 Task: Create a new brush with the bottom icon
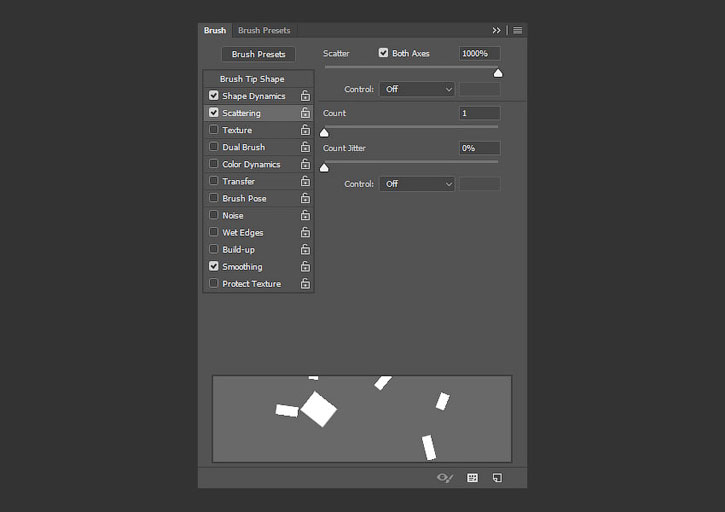click(x=497, y=478)
